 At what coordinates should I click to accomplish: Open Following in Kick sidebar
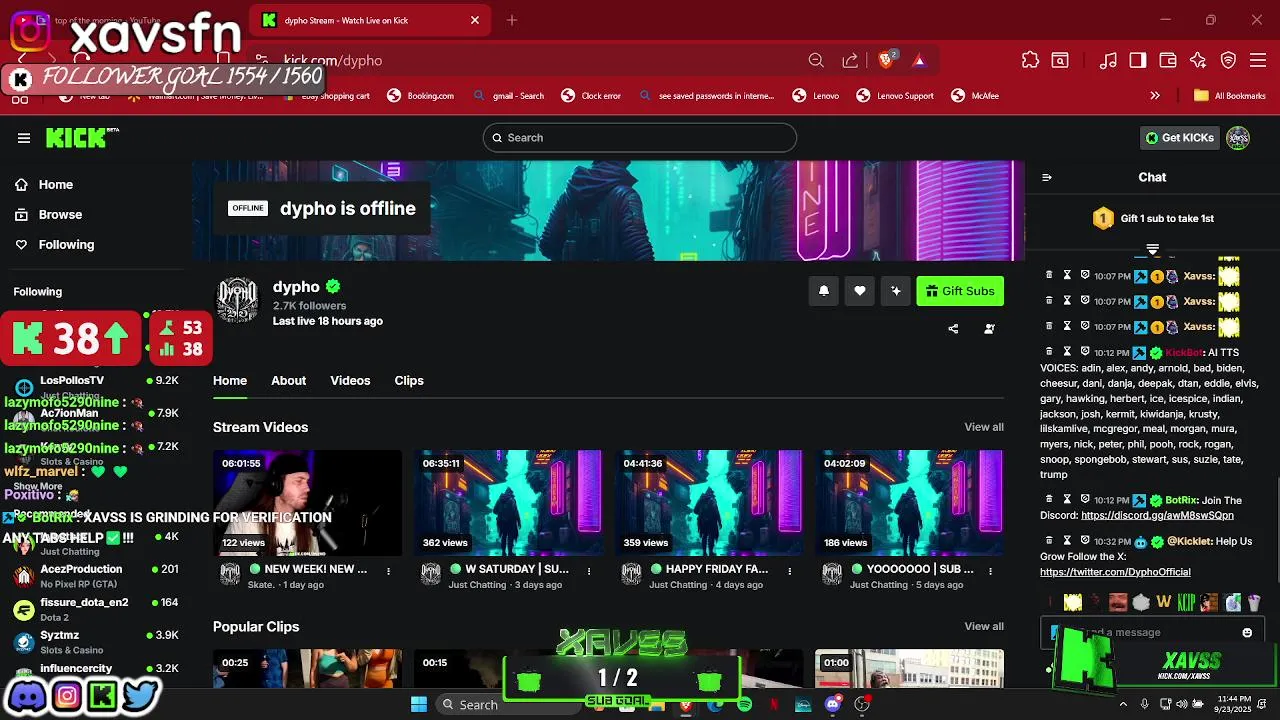[55, 244]
